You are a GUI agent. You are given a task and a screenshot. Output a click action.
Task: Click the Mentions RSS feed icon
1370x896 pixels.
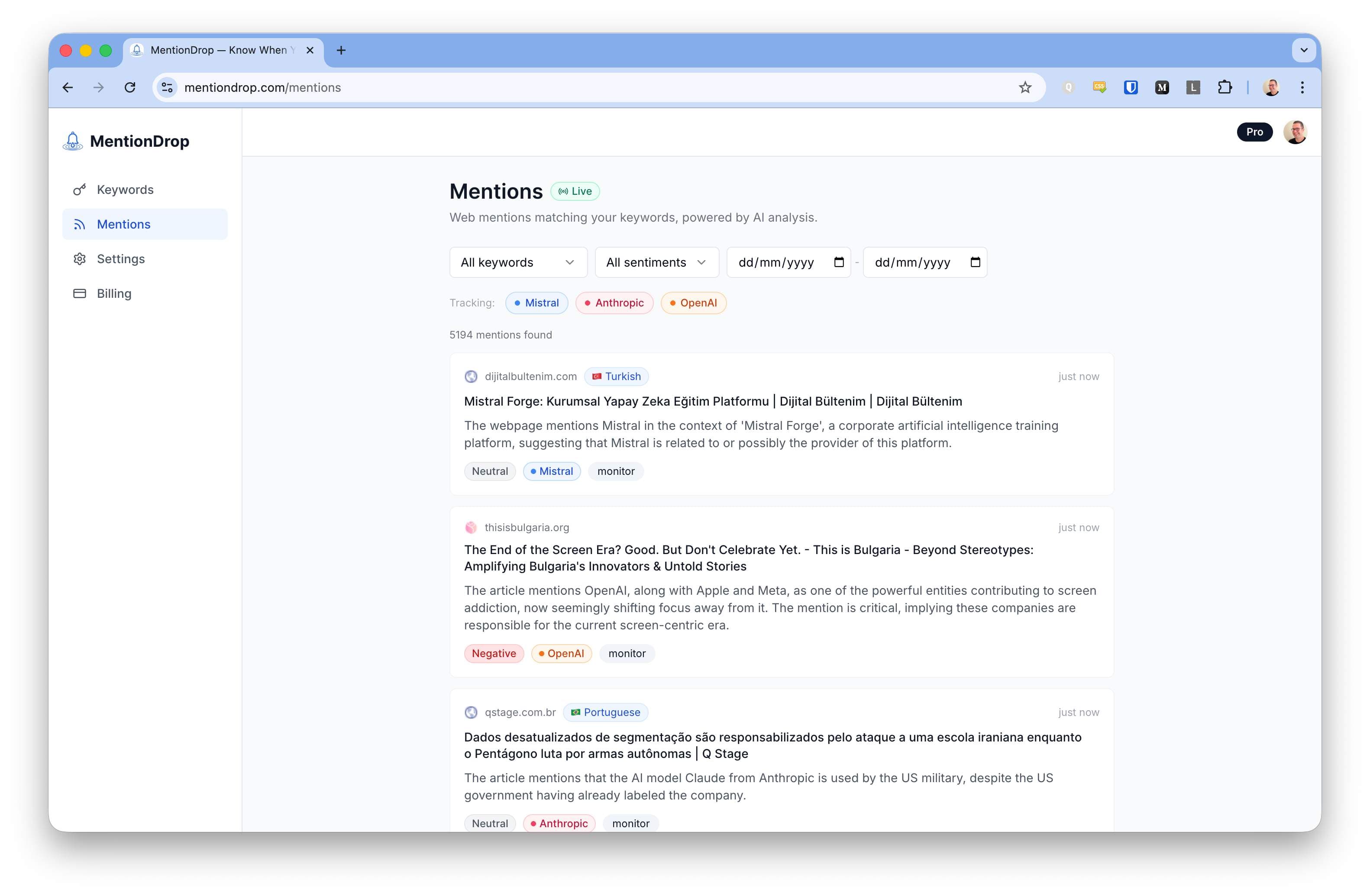(x=79, y=224)
